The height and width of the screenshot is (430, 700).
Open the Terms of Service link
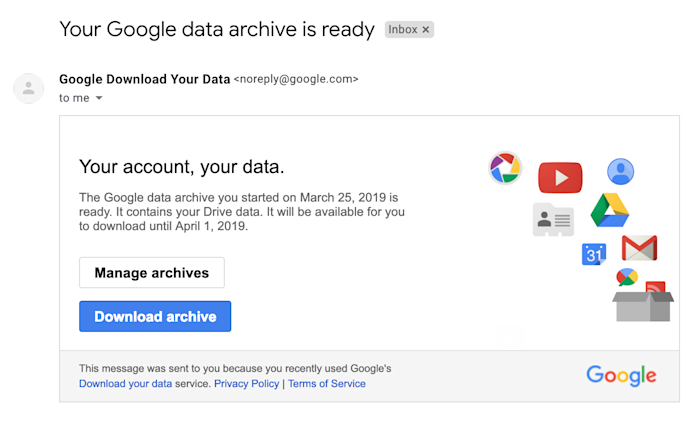pyautogui.click(x=327, y=384)
